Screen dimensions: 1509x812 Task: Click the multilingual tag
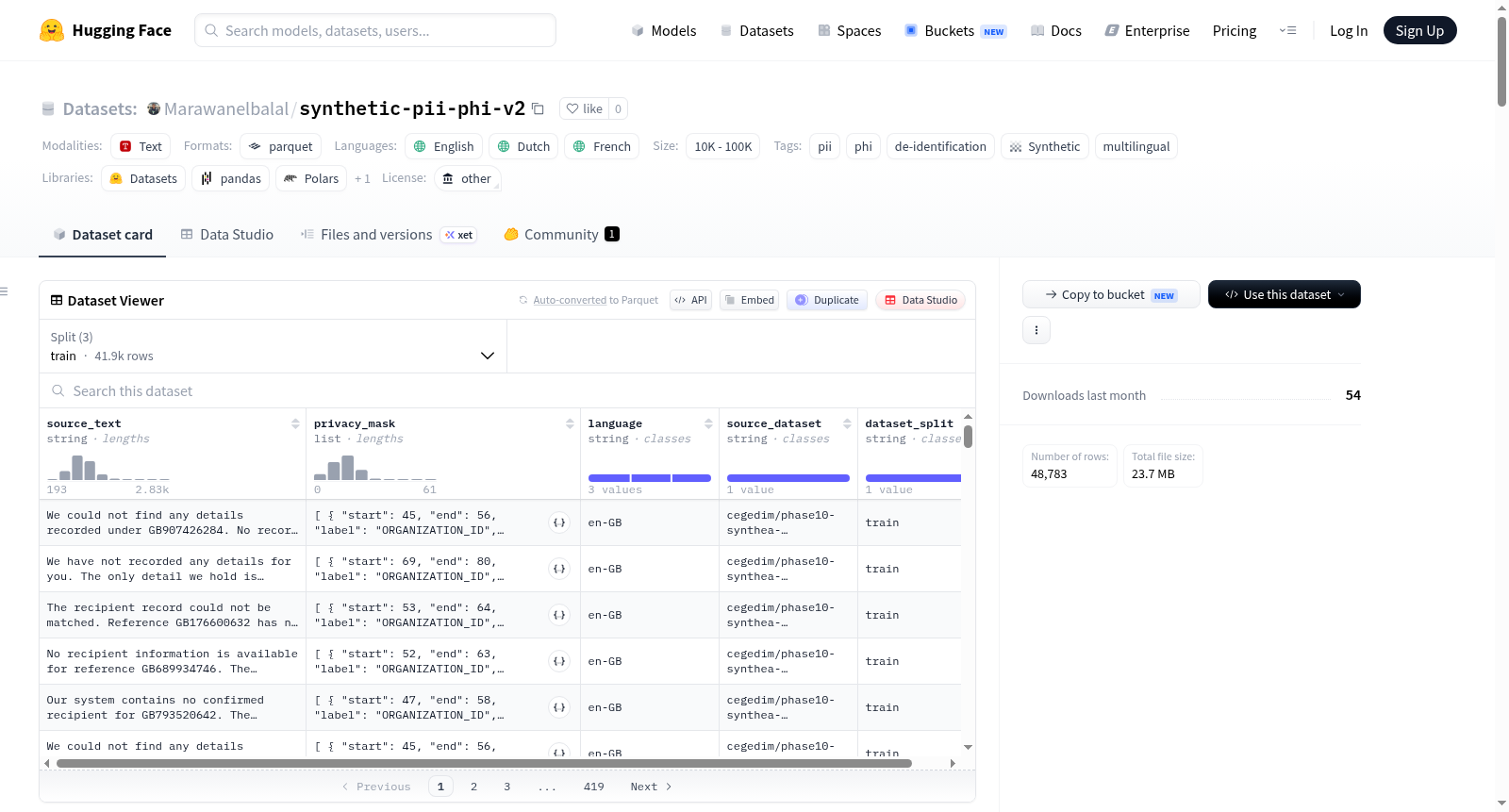pos(1136,146)
